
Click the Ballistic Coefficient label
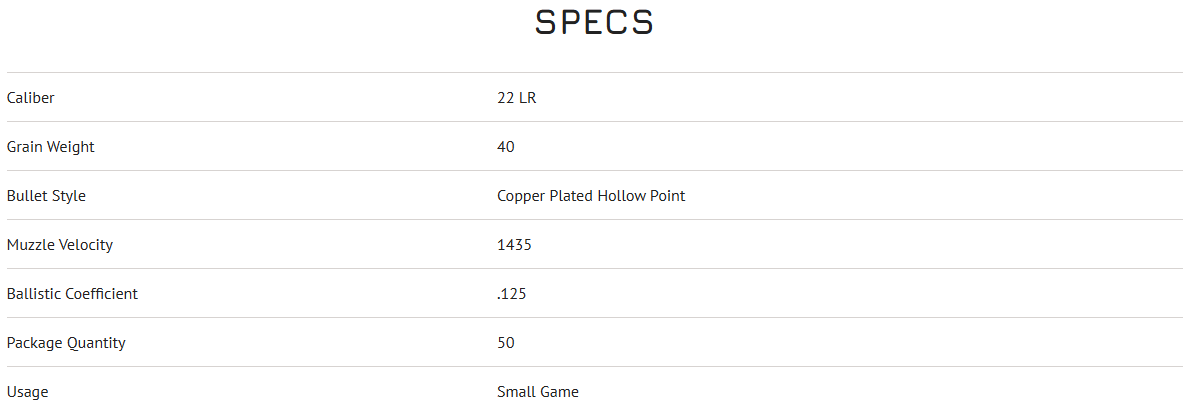coord(72,294)
